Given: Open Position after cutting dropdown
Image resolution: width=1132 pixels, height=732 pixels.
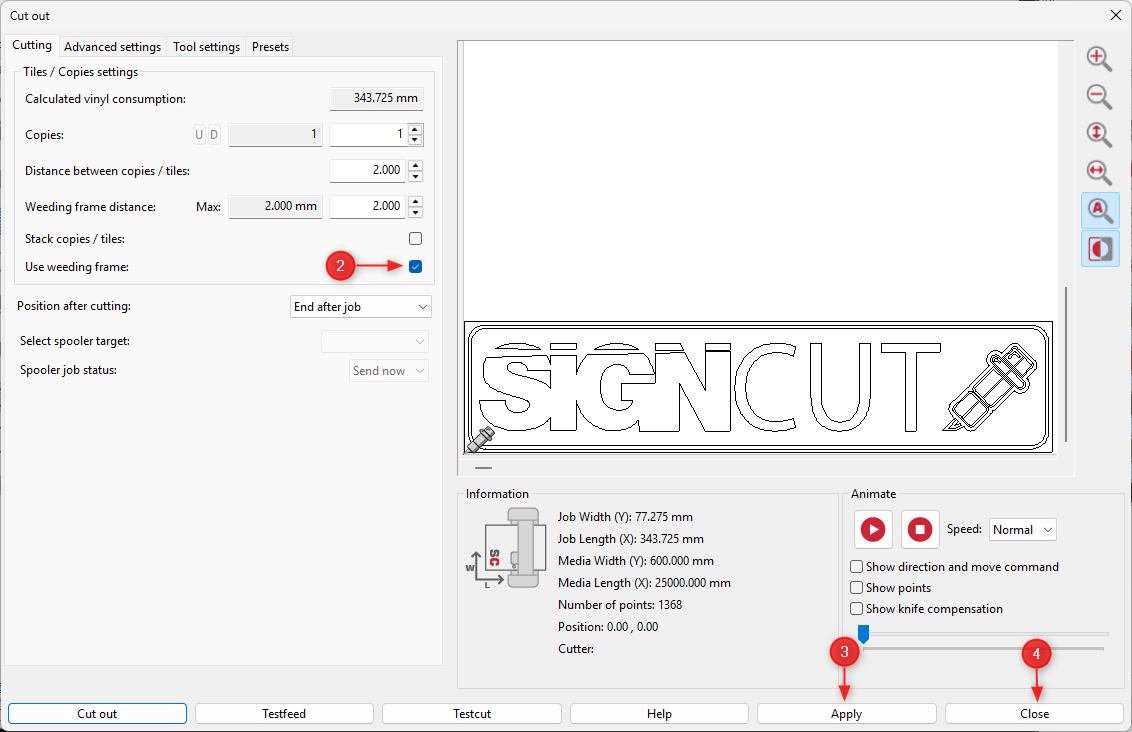Looking at the screenshot, I should [360, 307].
